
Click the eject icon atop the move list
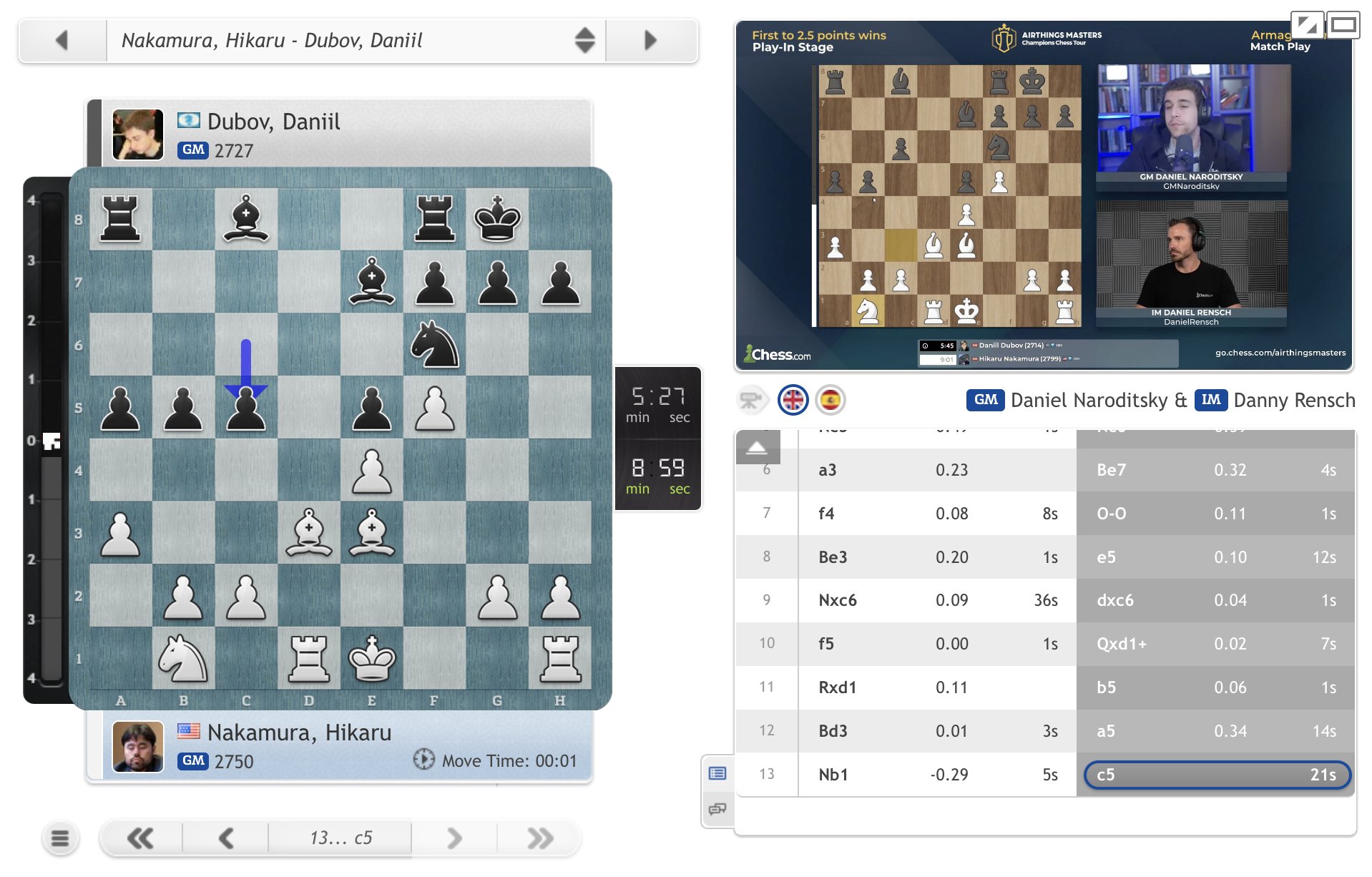(x=758, y=447)
